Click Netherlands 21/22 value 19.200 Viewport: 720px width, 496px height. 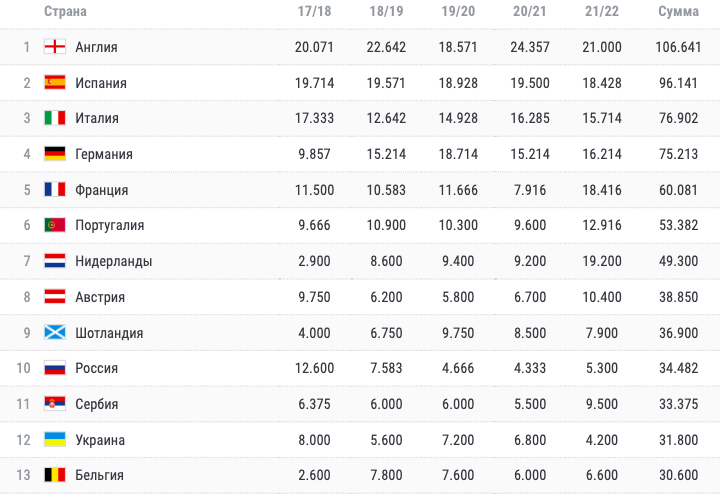tap(602, 261)
